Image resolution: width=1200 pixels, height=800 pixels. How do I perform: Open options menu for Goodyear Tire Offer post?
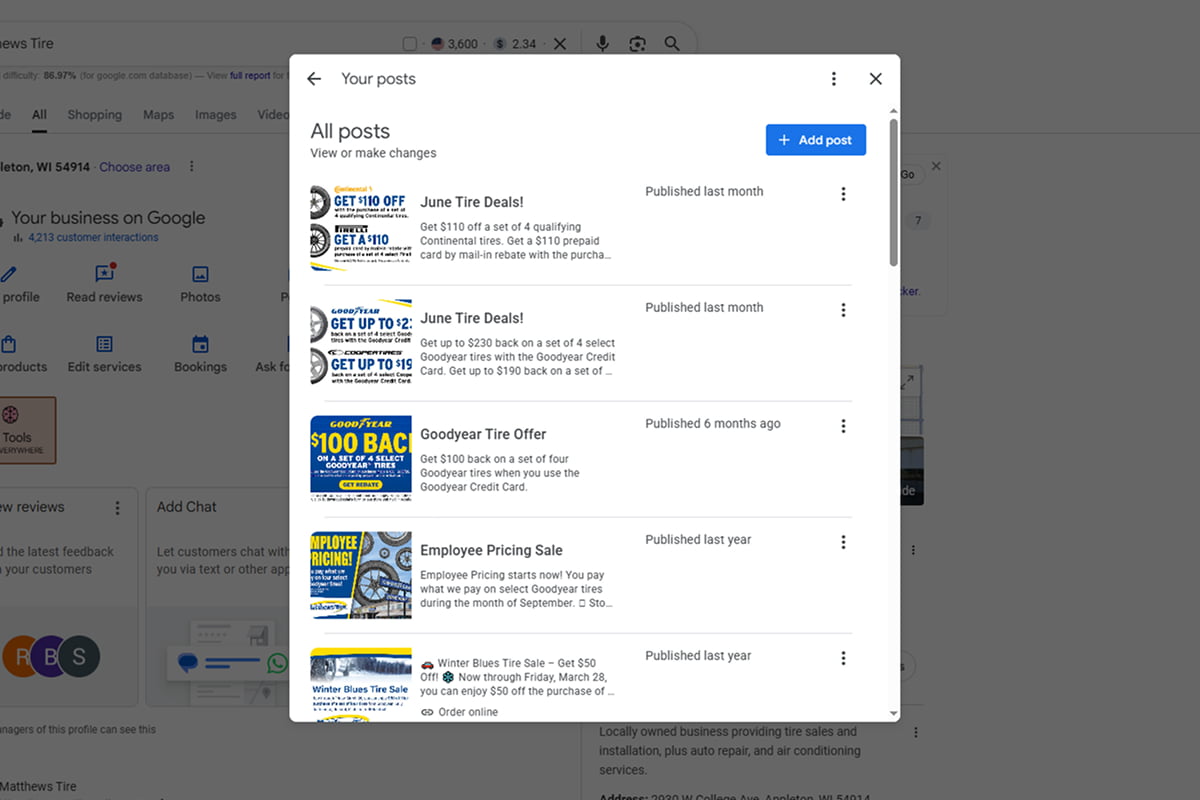[843, 426]
